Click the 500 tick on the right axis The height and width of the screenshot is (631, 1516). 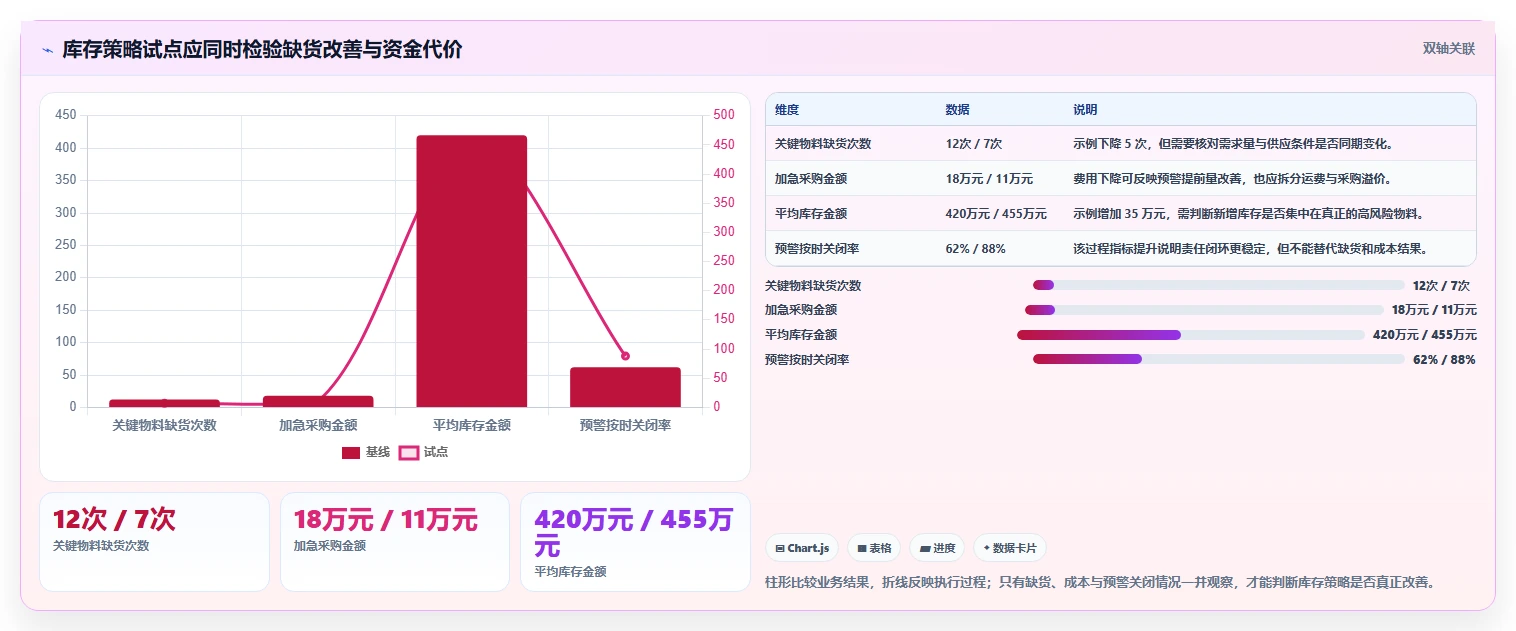(724, 115)
